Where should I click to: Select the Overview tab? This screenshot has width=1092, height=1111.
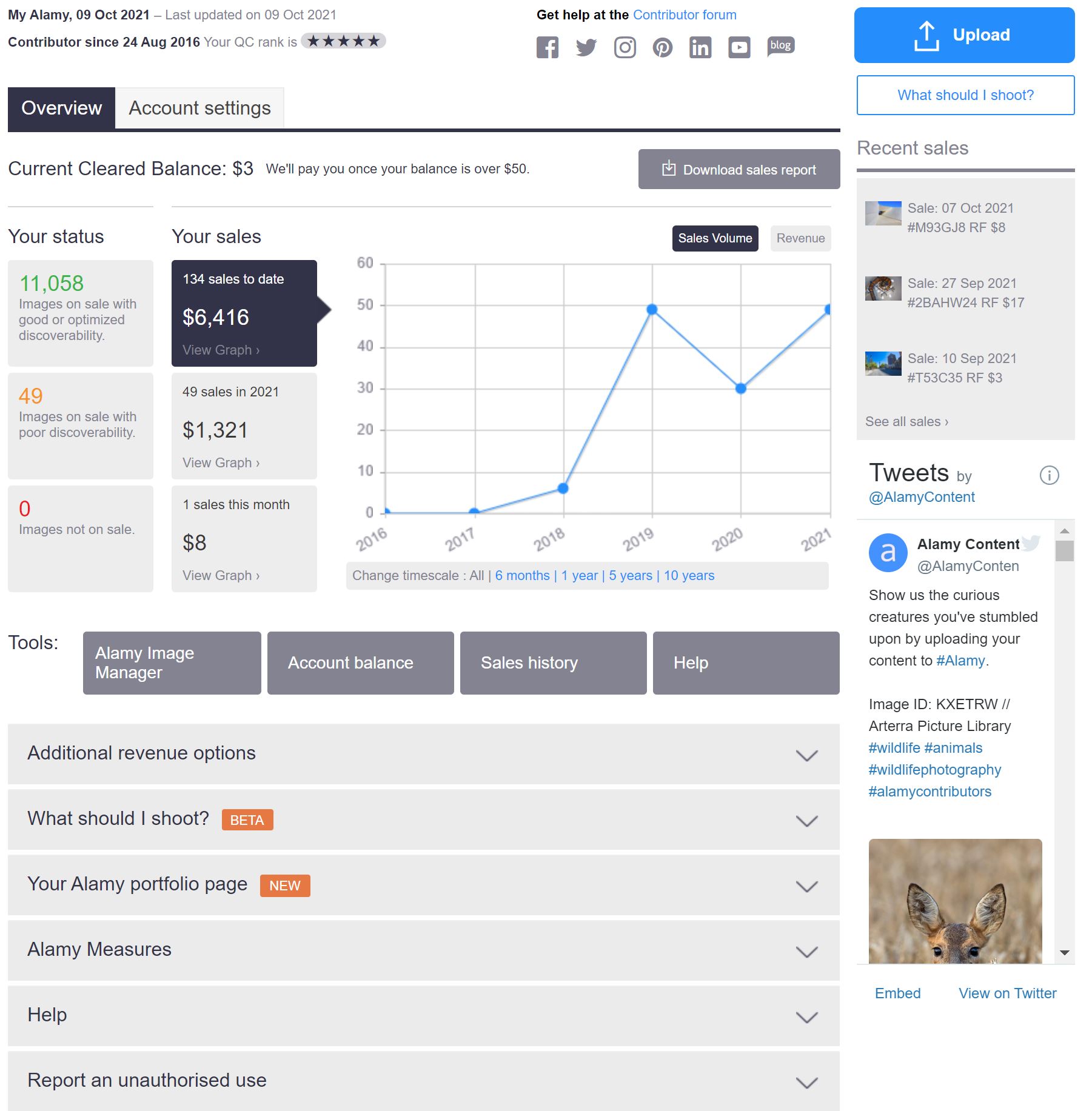click(x=61, y=108)
